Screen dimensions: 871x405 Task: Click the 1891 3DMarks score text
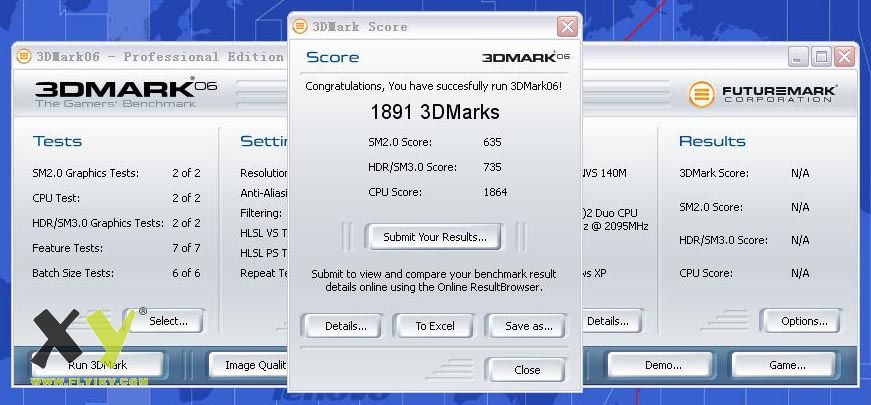(x=435, y=112)
